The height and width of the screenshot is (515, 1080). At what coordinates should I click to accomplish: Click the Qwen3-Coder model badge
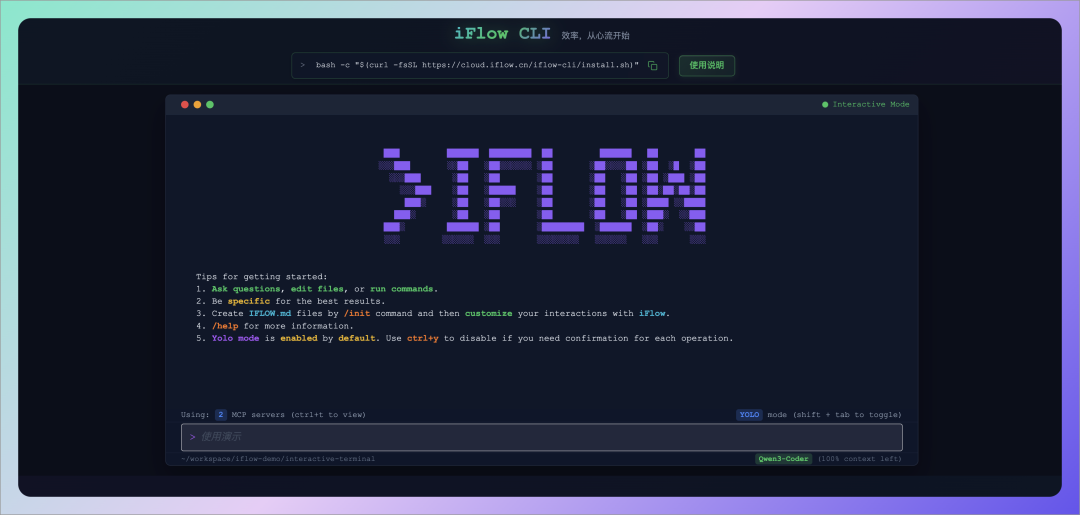click(784, 459)
